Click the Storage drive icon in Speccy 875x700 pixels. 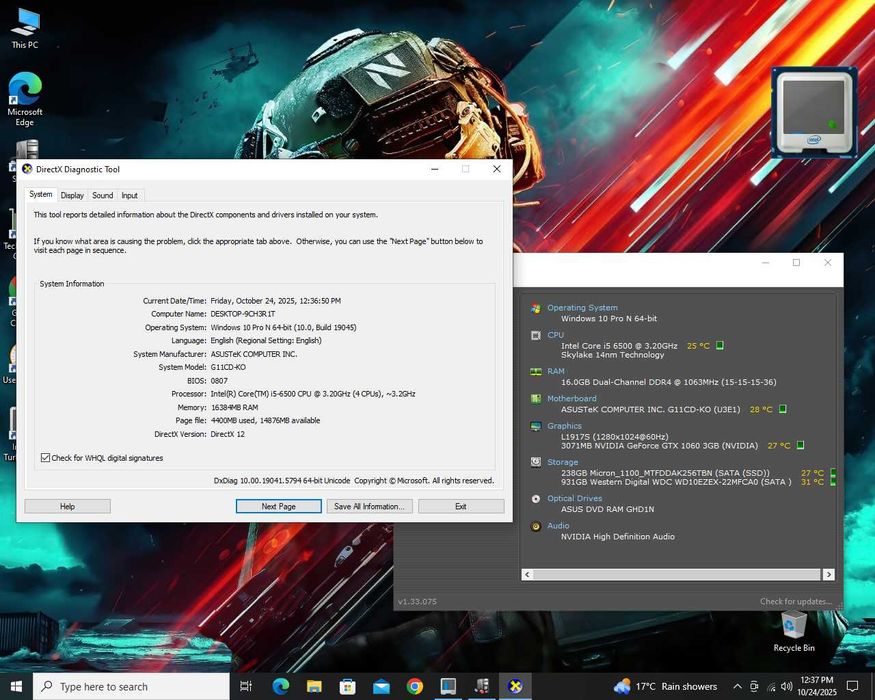[x=536, y=462]
